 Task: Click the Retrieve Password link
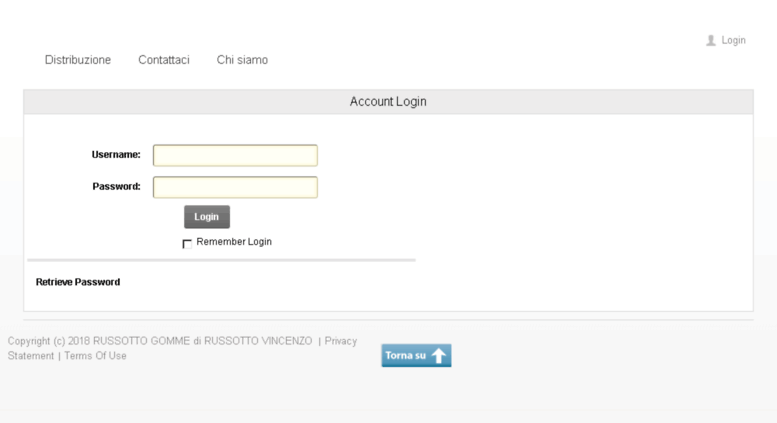pyautogui.click(x=78, y=282)
